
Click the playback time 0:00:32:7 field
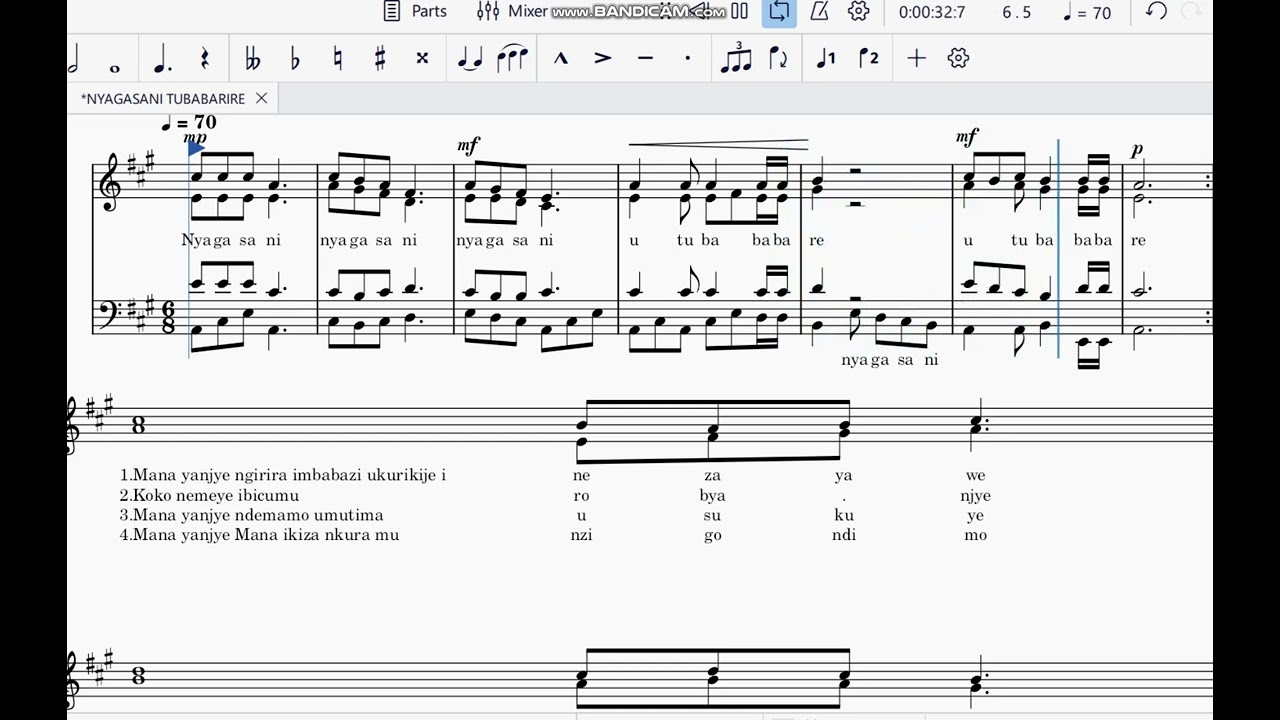(x=932, y=13)
